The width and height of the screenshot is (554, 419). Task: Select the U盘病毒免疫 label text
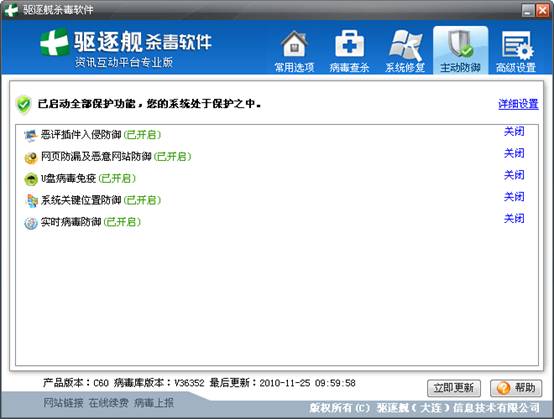(x=68, y=178)
